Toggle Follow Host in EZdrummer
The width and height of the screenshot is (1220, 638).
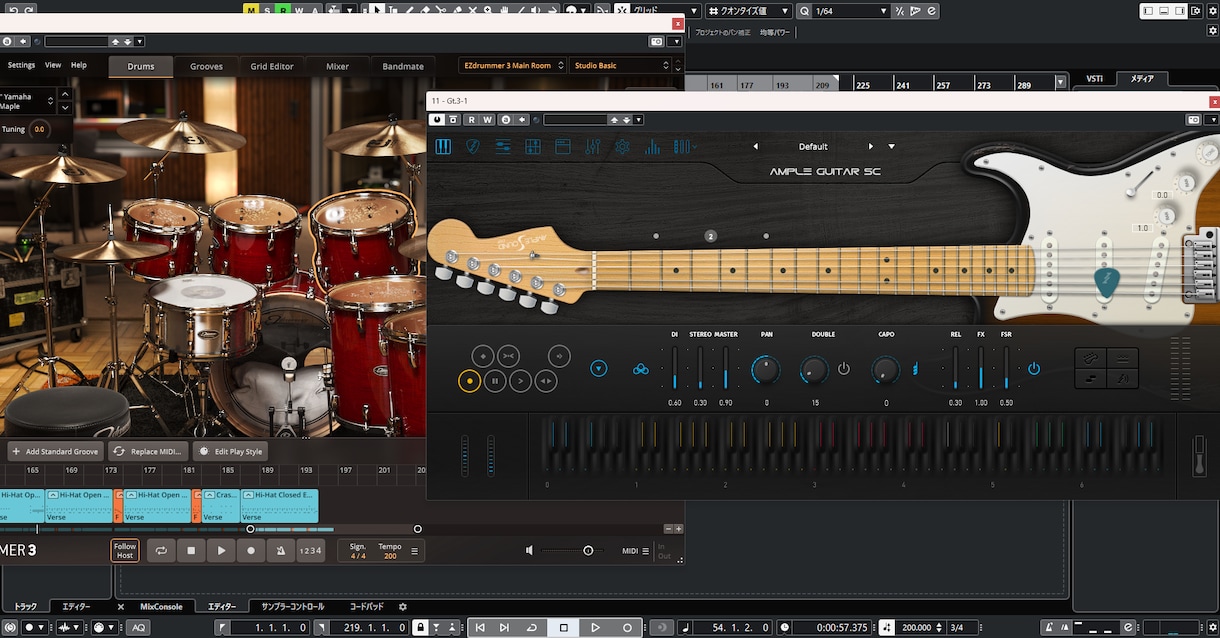point(125,550)
